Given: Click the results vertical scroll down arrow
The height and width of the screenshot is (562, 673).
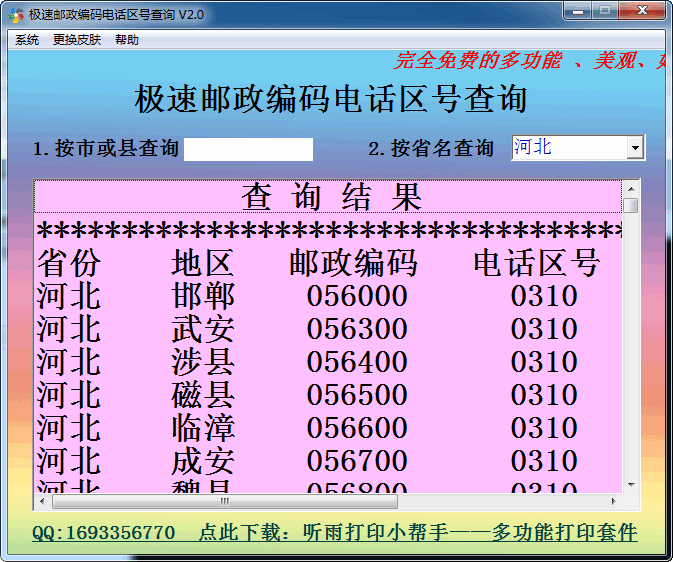Looking at the screenshot, I should (x=631, y=485).
